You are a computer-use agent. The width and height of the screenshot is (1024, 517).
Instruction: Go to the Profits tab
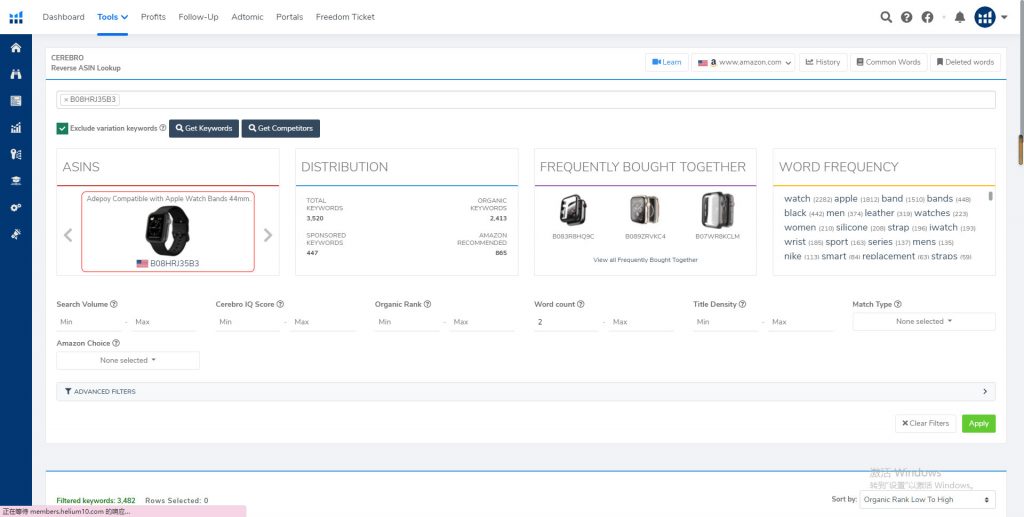pos(153,17)
